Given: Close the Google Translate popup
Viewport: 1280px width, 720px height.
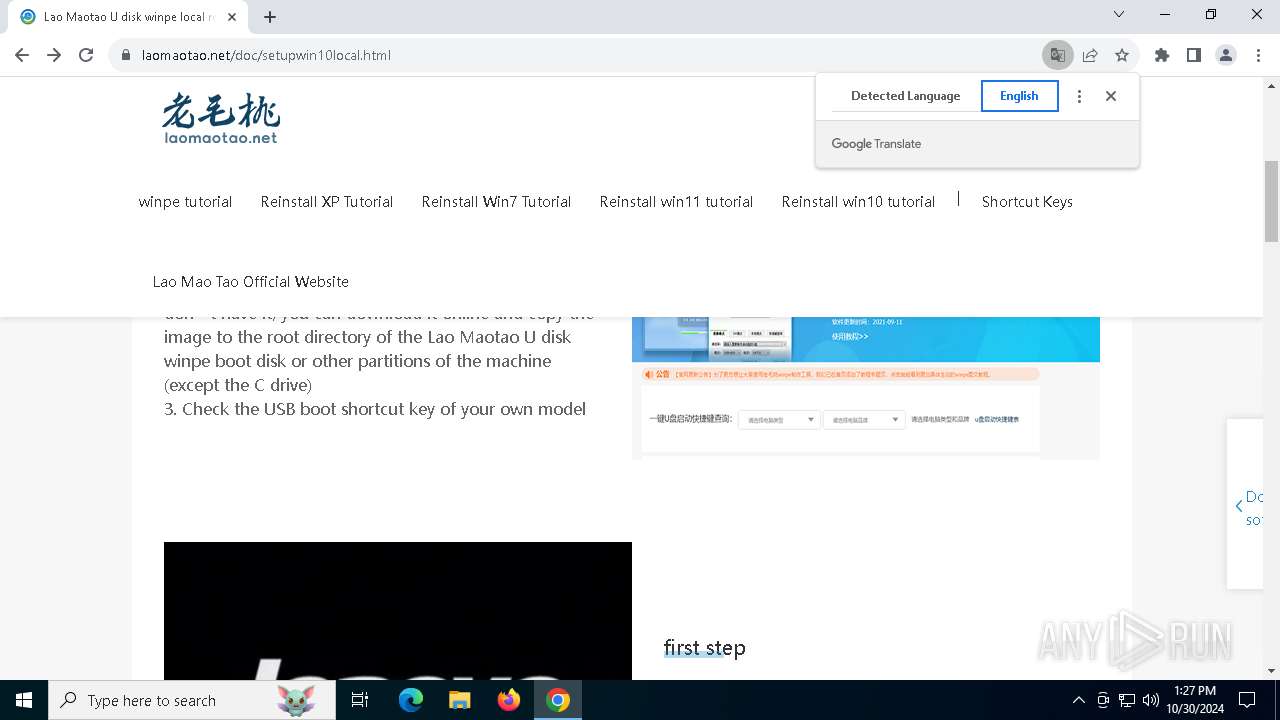Looking at the screenshot, I should [1111, 96].
